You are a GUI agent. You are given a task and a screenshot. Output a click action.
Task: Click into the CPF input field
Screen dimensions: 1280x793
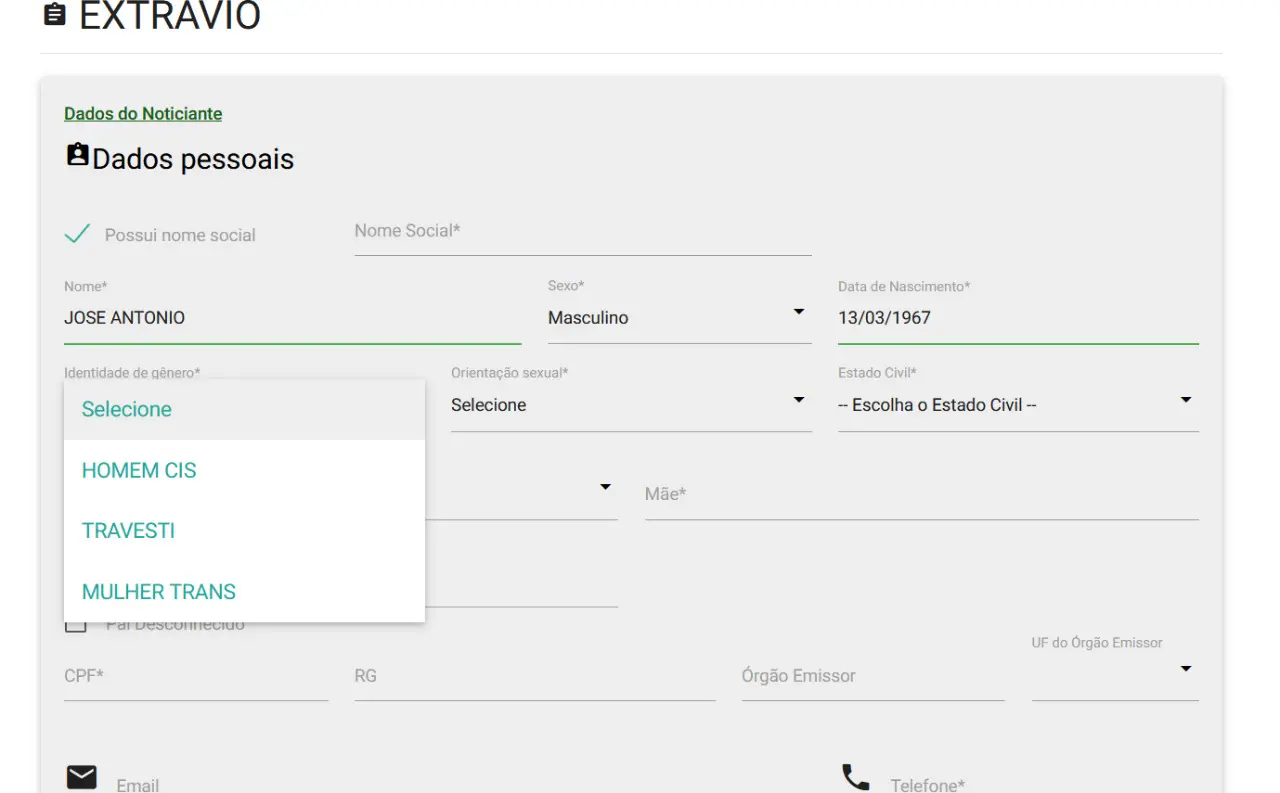195,676
